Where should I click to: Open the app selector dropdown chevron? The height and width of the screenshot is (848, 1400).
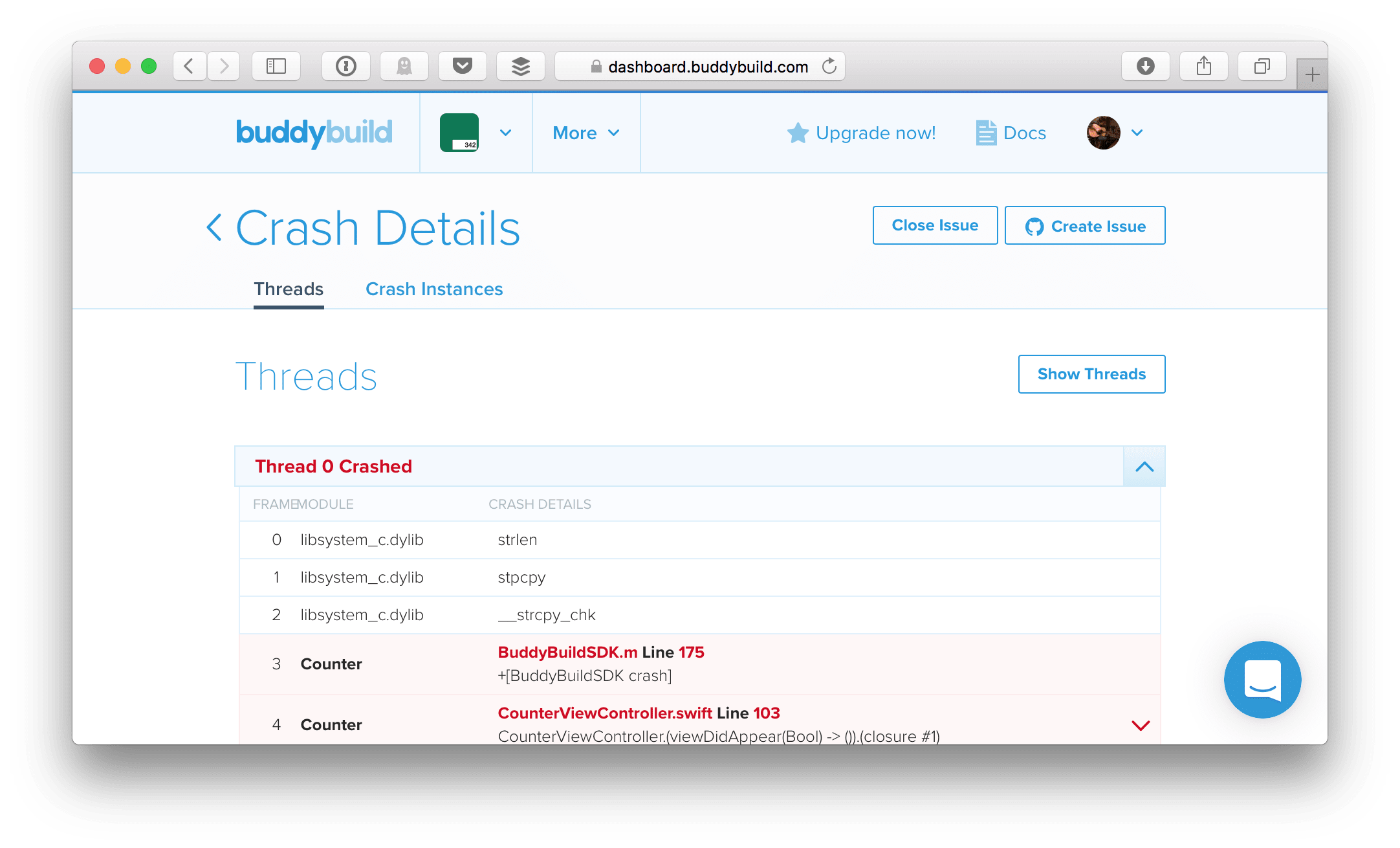(506, 133)
